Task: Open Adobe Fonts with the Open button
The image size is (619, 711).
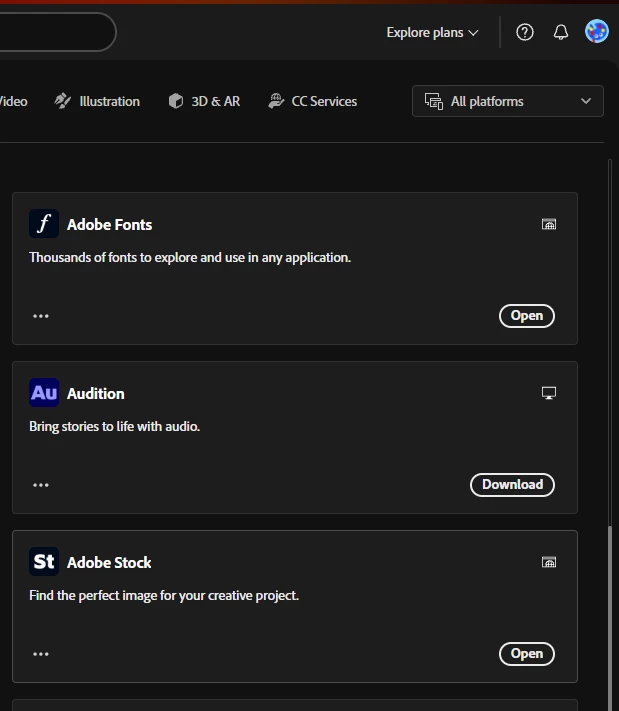Action: click(x=527, y=316)
